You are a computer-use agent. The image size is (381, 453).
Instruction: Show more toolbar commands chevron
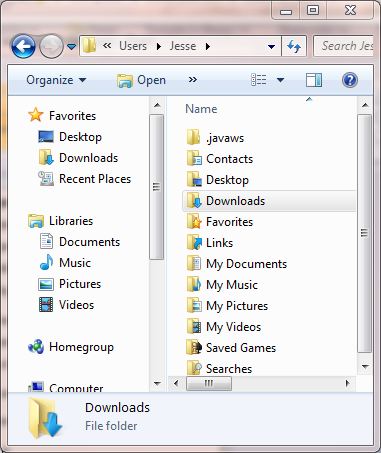193,80
